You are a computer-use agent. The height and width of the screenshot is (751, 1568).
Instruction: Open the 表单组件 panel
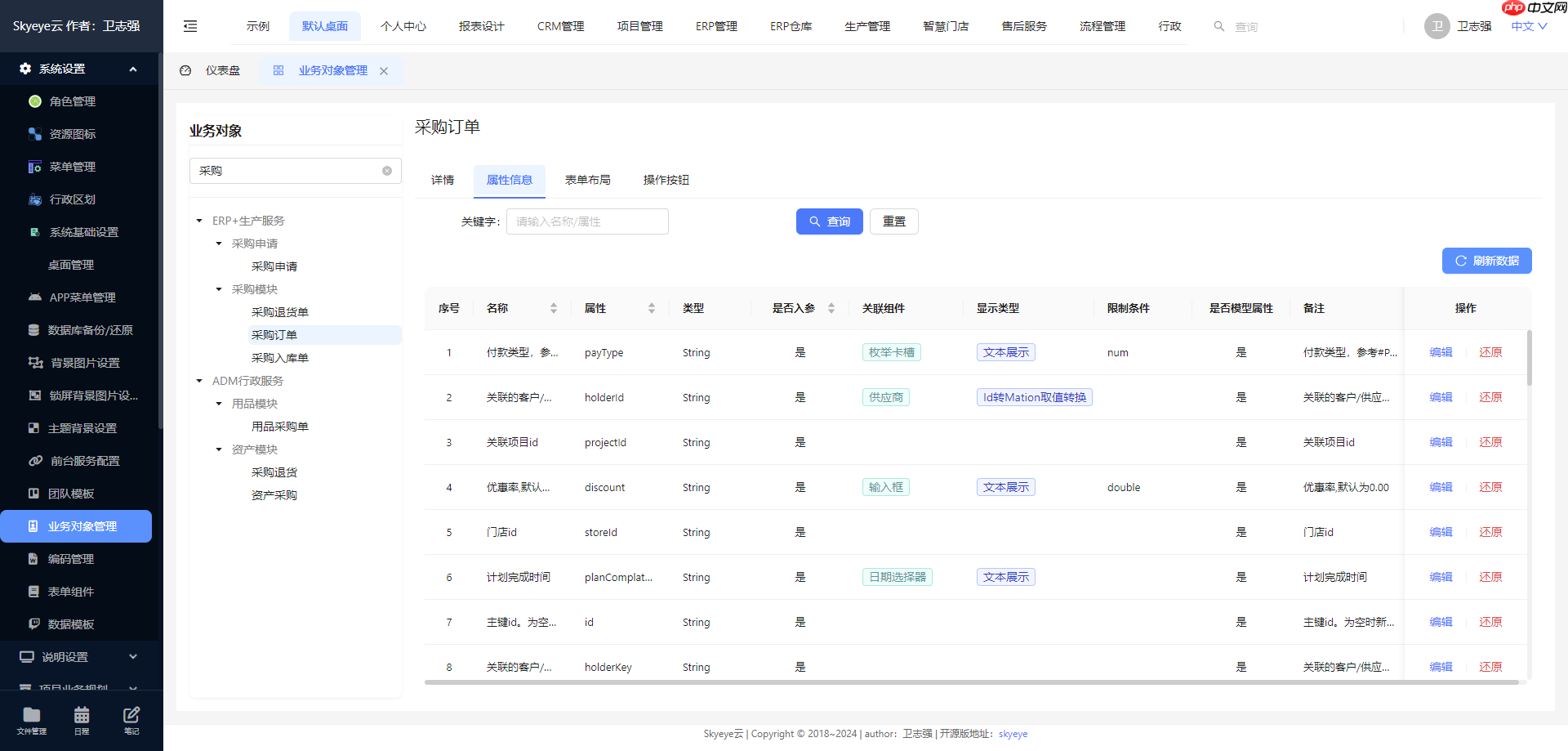(72, 592)
